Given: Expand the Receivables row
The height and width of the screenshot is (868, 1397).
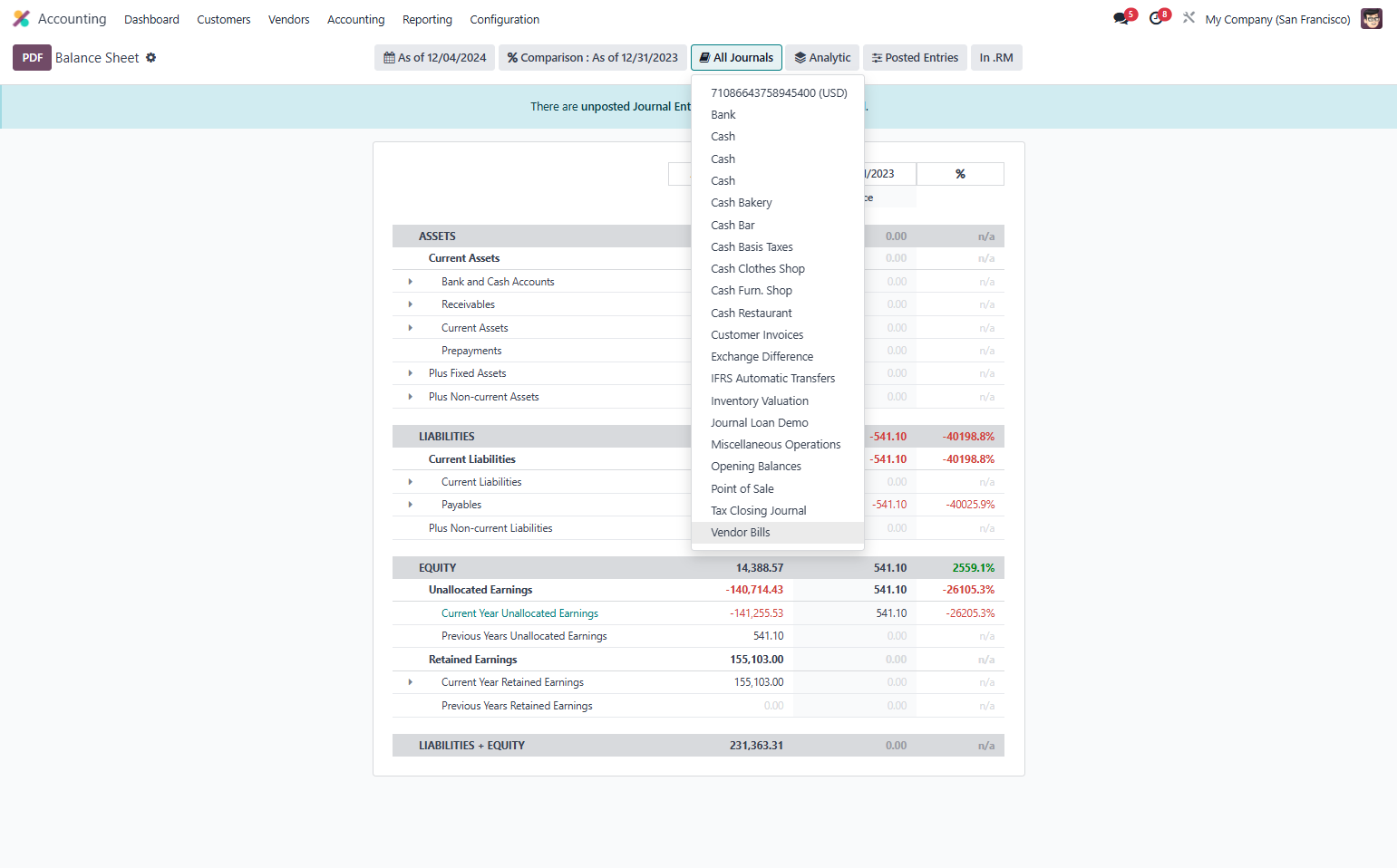Looking at the screenshot, I should (410, 304).
